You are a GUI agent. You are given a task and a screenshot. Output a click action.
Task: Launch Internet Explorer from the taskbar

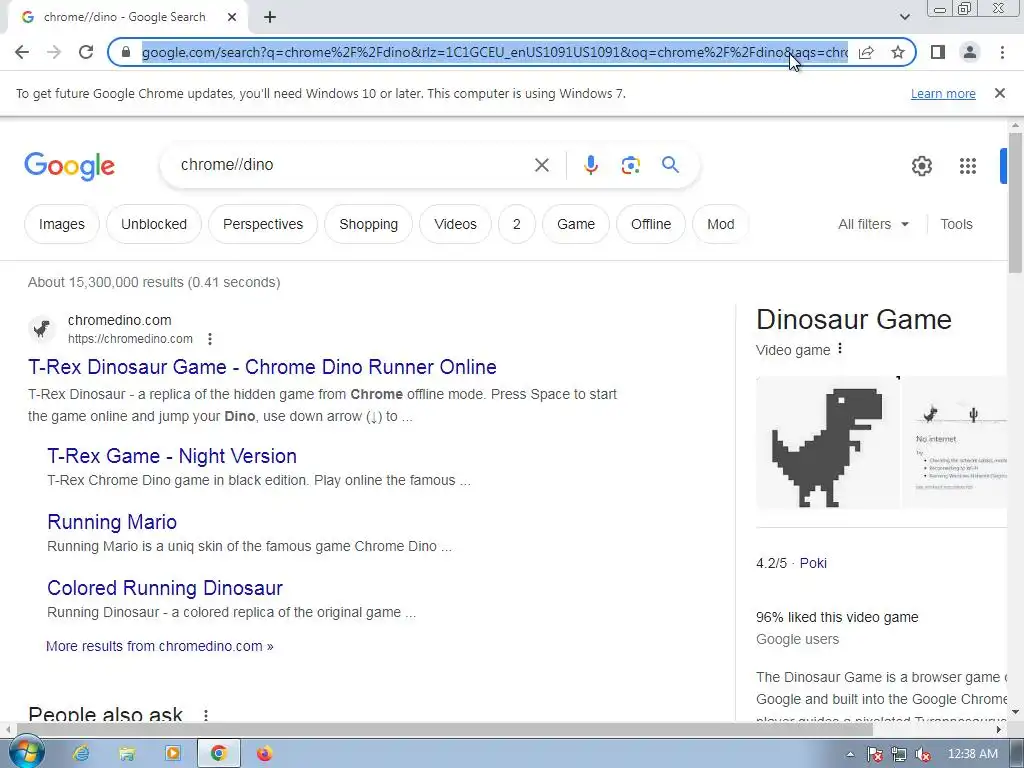point(81,754)
